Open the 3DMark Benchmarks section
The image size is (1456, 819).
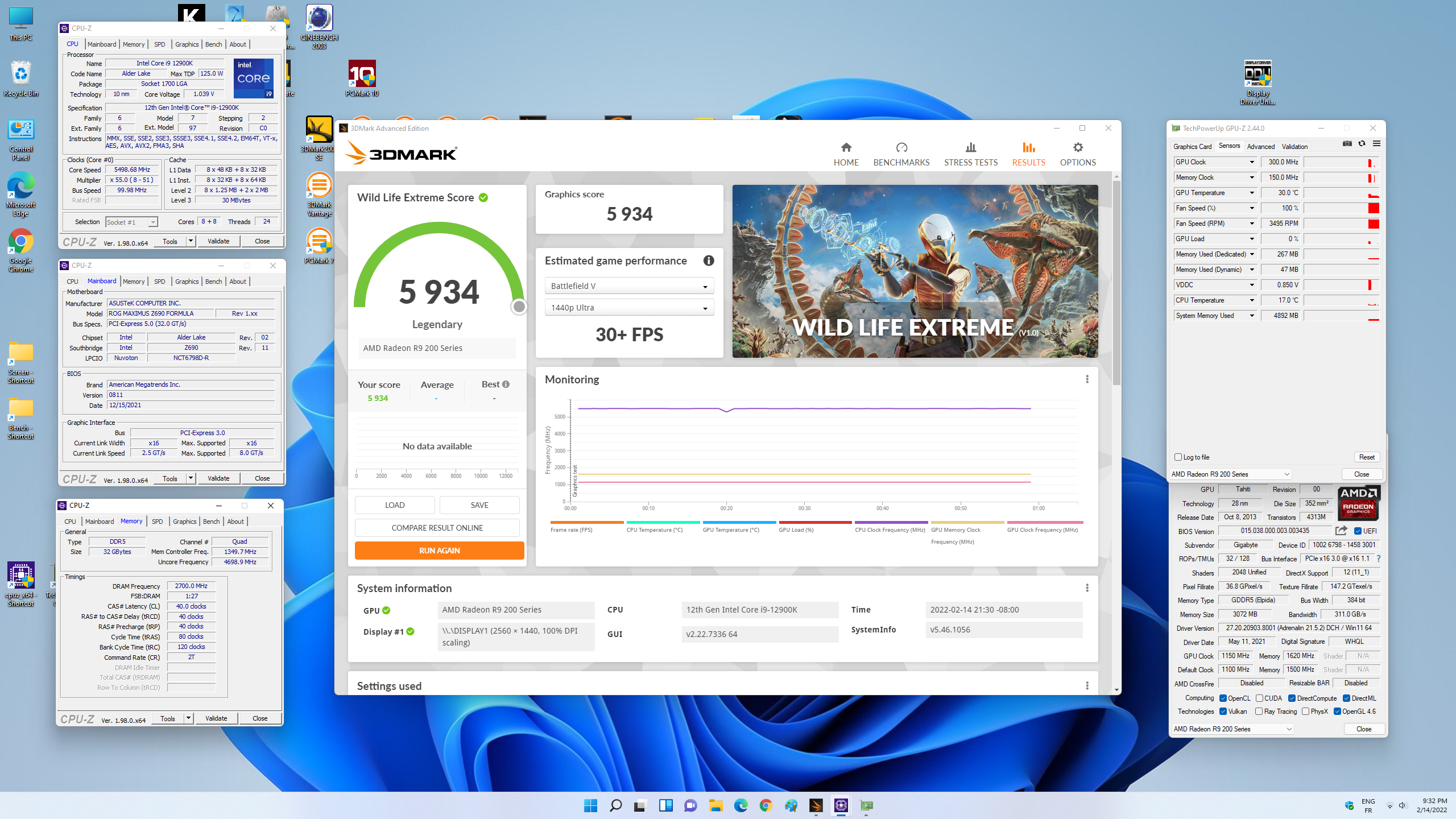pyautogui.click(x=901, y=154)
